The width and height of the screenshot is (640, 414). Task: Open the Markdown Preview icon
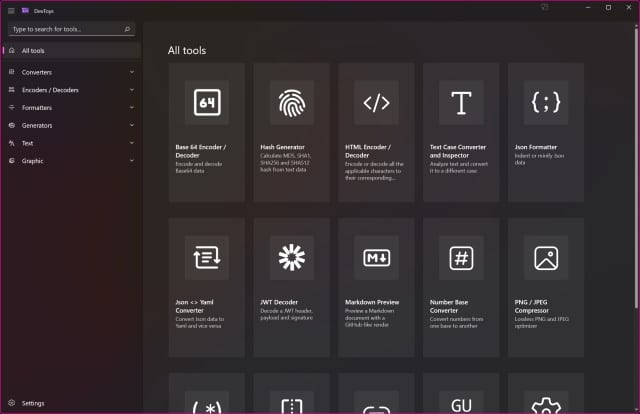pyautogui.click(x=376, y=258)
